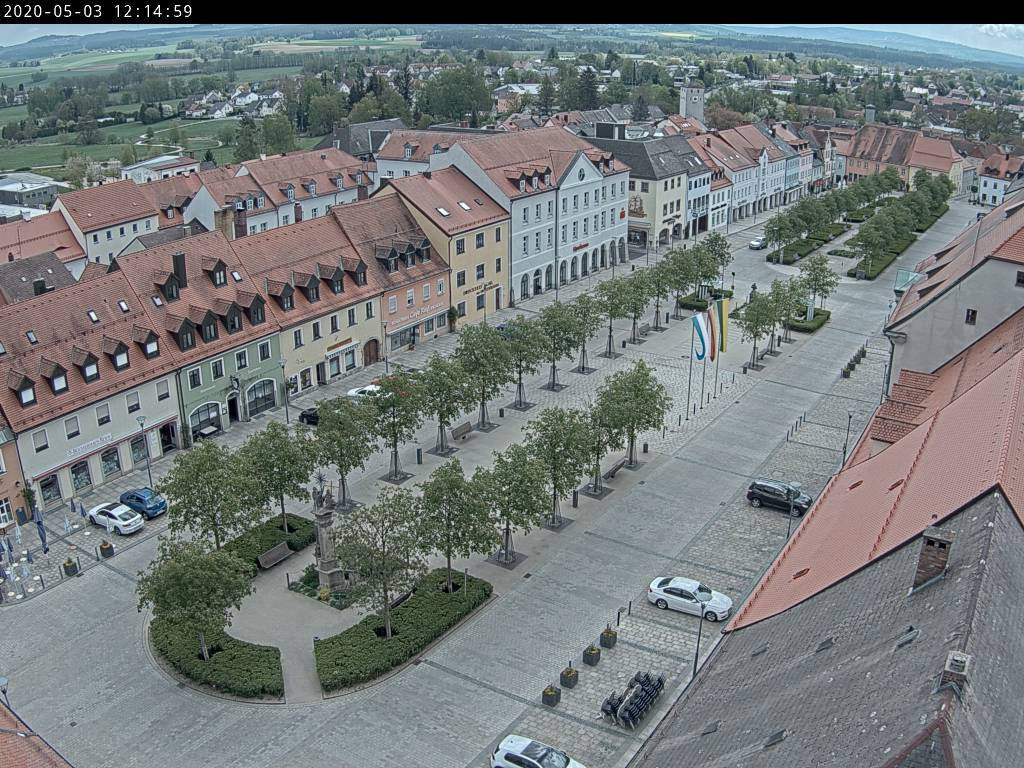The width and height of the screenshot is (1024, 768).
Task: Click the timestamp text 2020-05-03 12:14:59
Action: [x=97, y=11]
